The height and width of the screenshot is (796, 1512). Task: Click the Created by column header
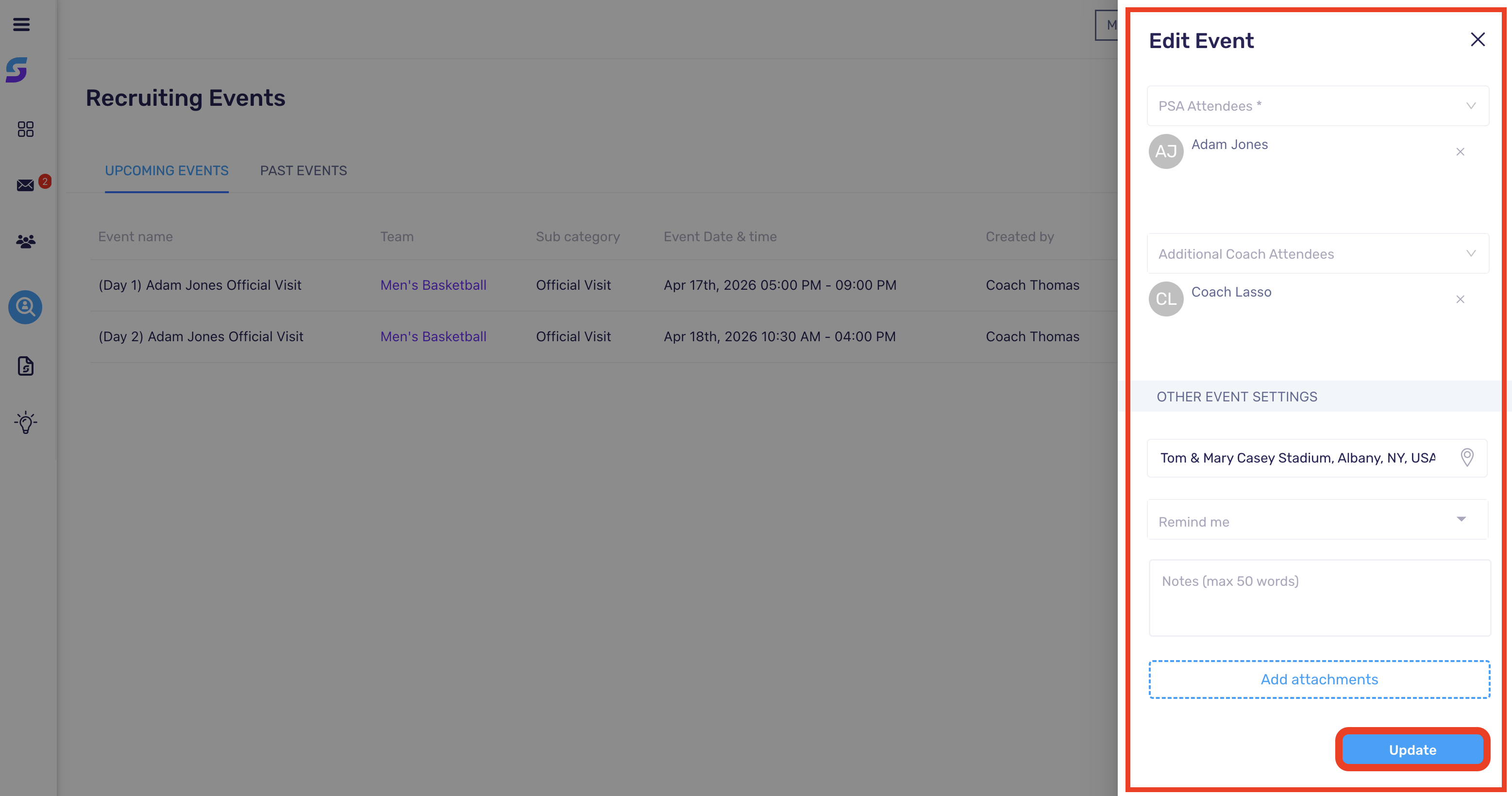[x=1020, y=237]
